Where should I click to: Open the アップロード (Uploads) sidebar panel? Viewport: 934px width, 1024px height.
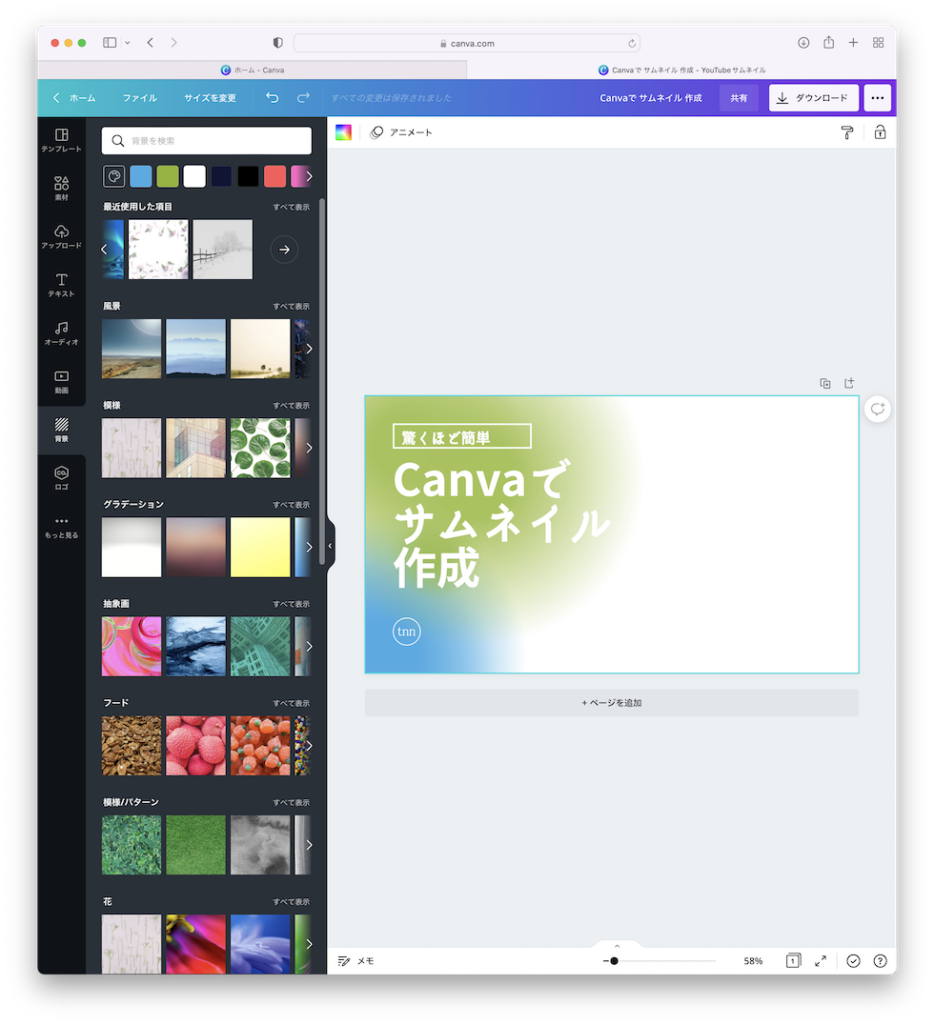[x=61, y=237]
